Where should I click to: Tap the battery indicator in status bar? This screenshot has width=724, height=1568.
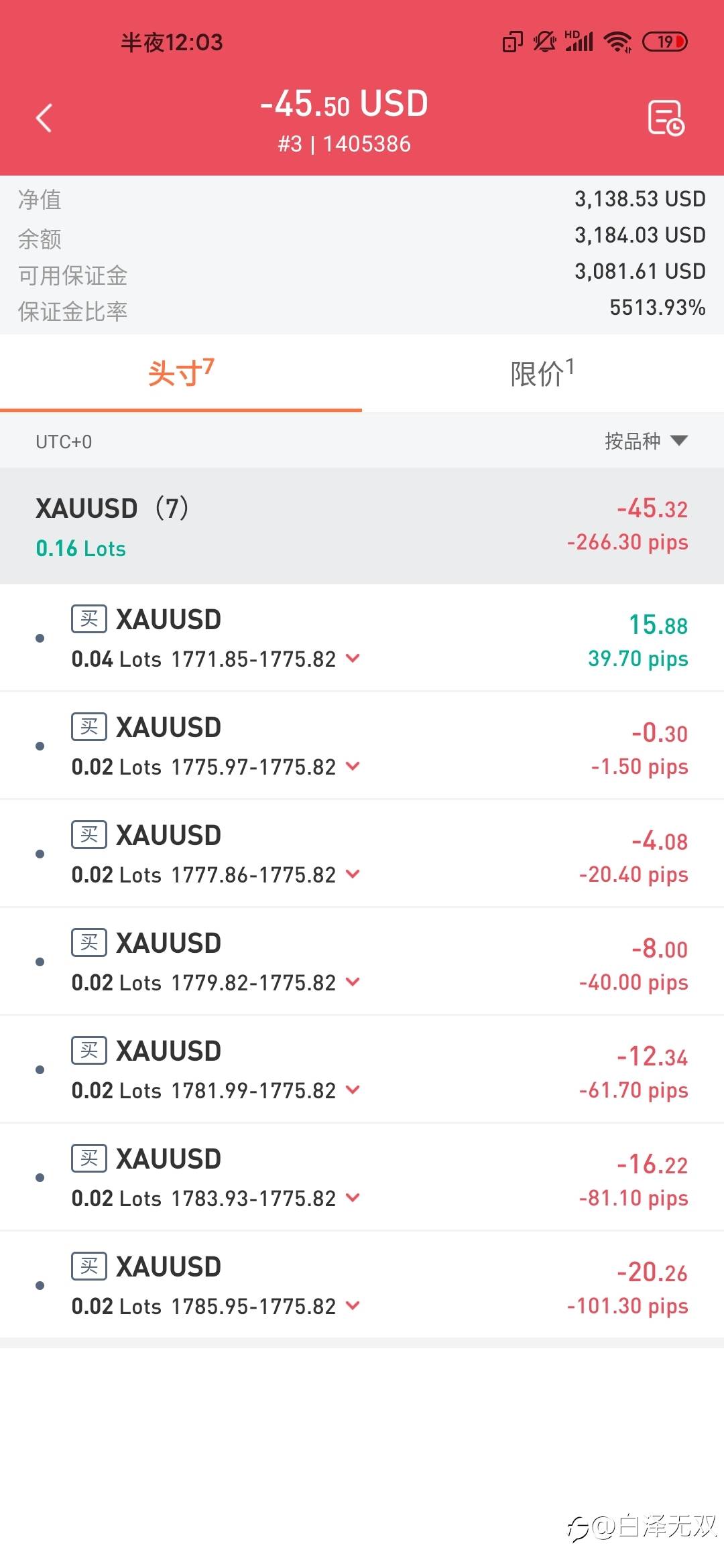pos(664,42)
